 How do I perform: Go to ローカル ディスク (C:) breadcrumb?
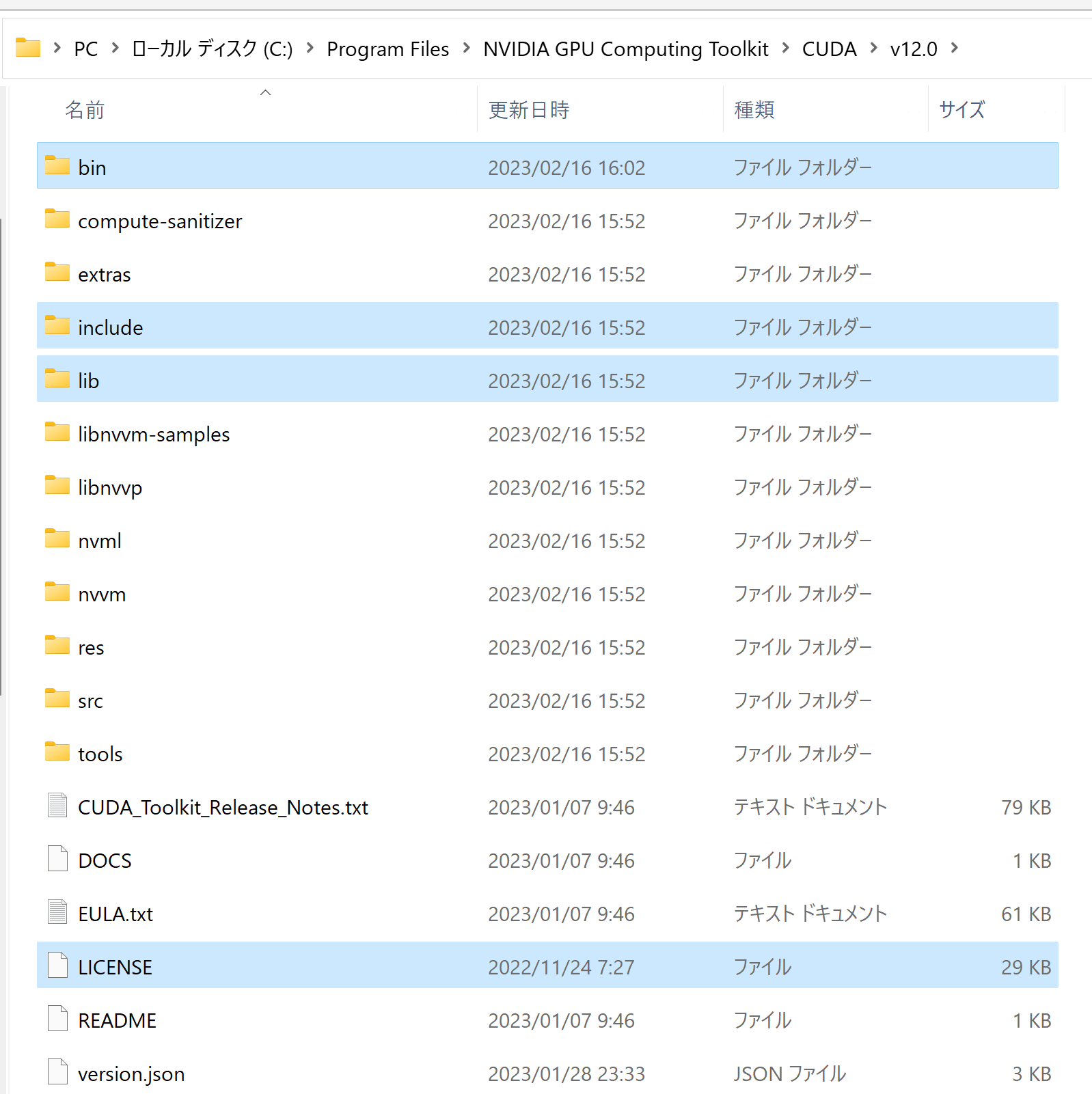pos(212,49)
